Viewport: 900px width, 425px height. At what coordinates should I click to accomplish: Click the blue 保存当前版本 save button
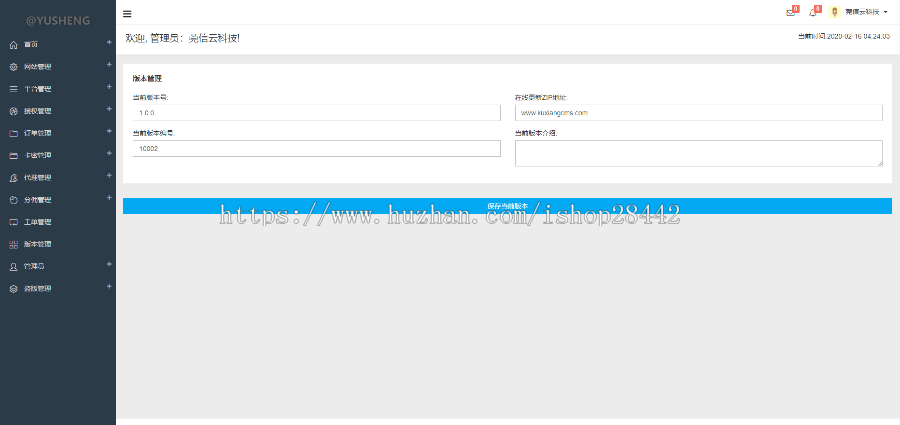click(507, 206)
